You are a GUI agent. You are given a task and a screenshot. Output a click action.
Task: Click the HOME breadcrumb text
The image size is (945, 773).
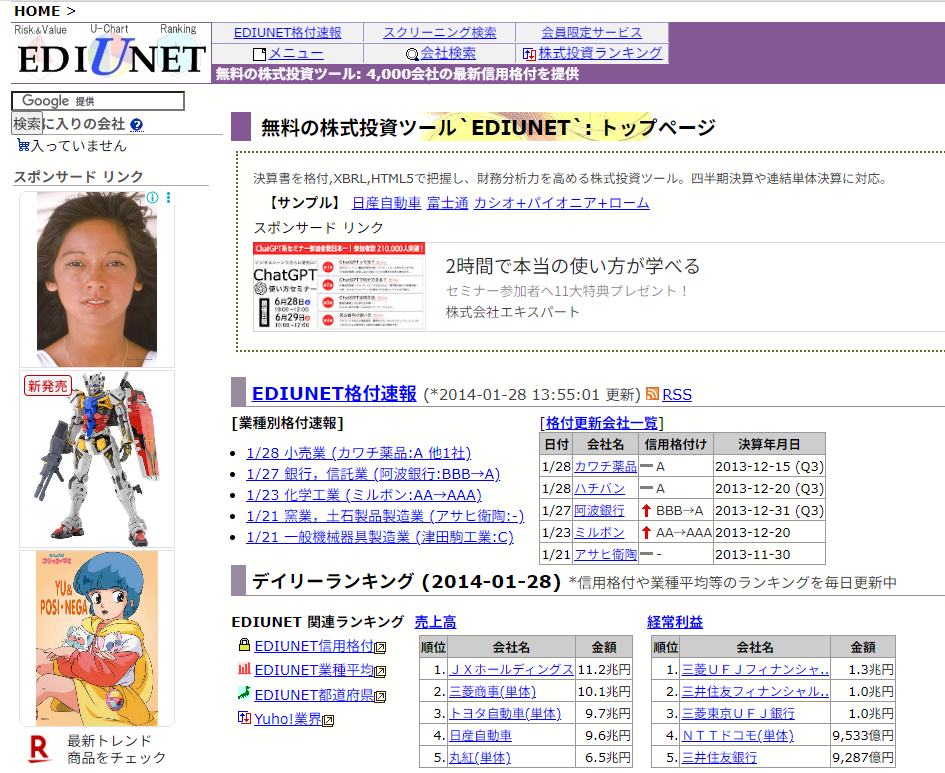pos(37,11)
